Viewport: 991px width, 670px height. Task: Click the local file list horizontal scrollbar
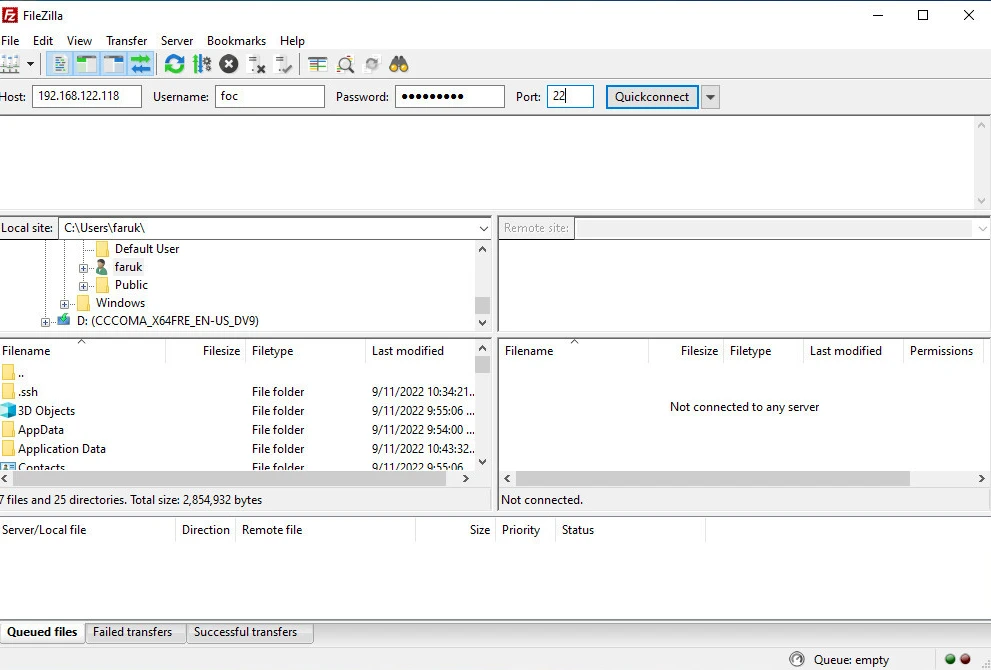230,479
